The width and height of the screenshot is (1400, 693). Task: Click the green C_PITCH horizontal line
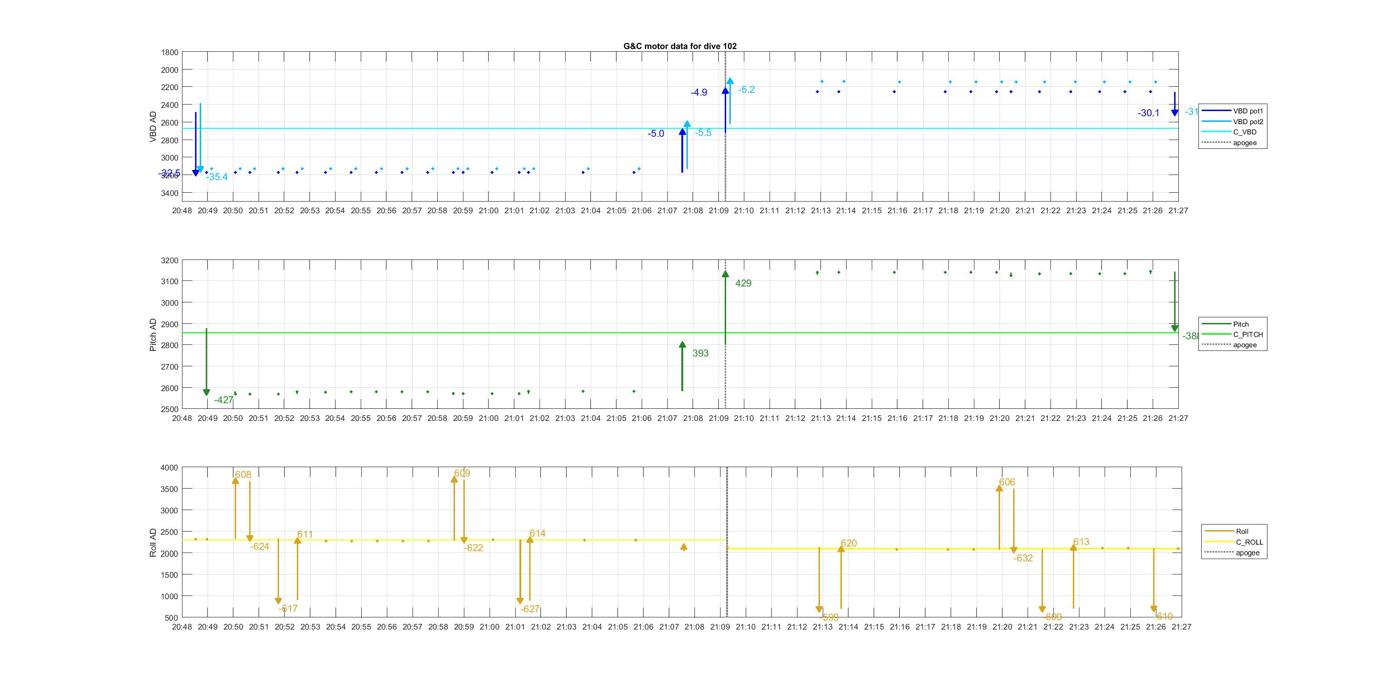[680, 333]
